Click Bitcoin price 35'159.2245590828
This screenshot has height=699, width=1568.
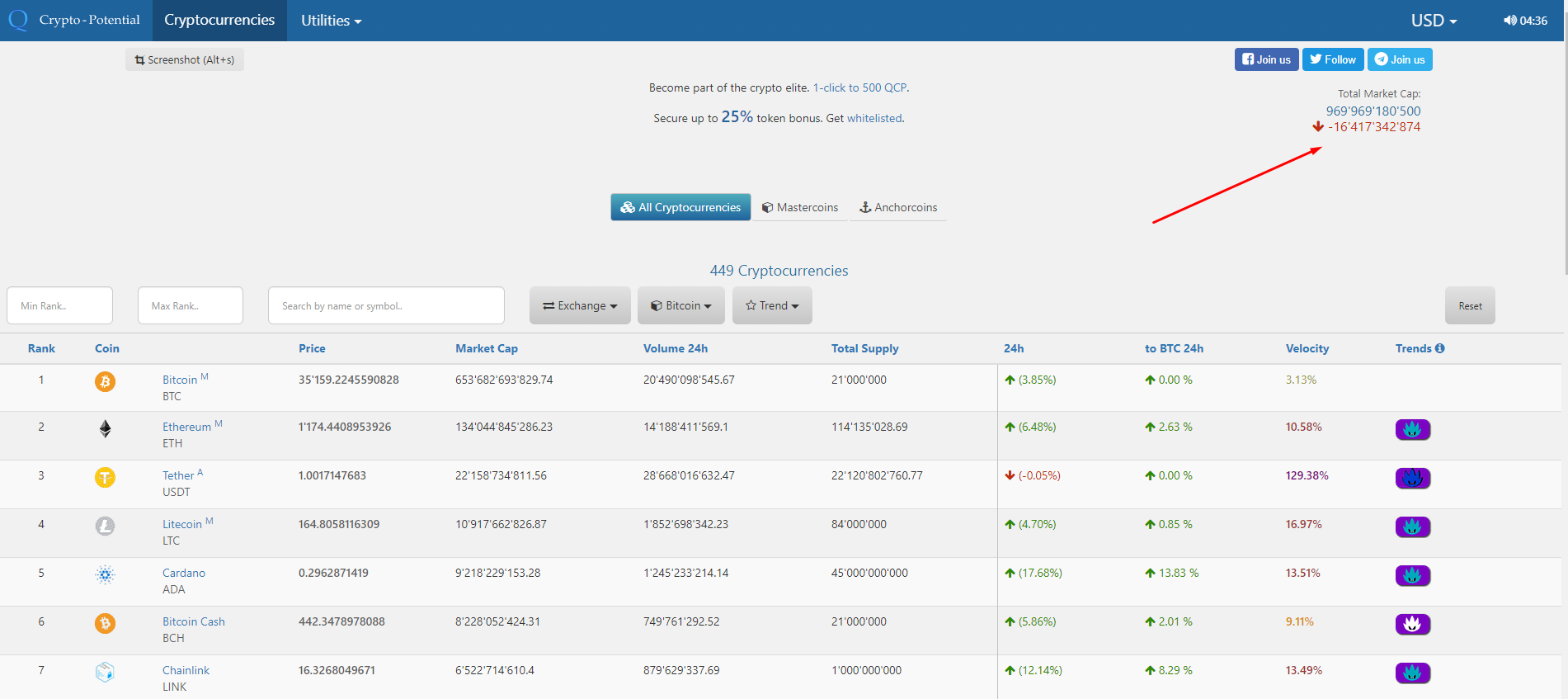coord(349,380)
